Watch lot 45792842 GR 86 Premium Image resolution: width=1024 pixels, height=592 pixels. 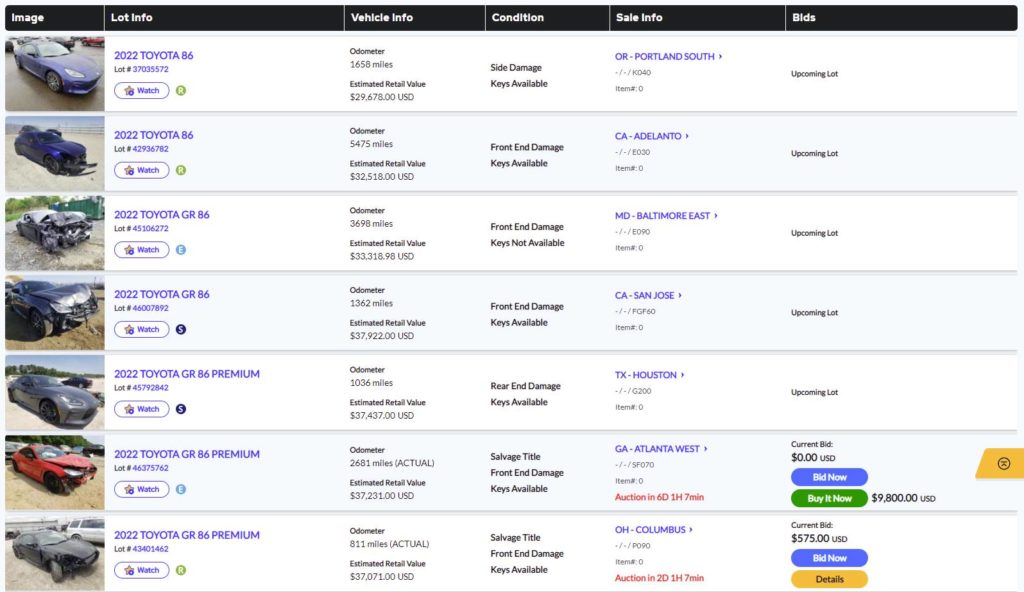142,409
